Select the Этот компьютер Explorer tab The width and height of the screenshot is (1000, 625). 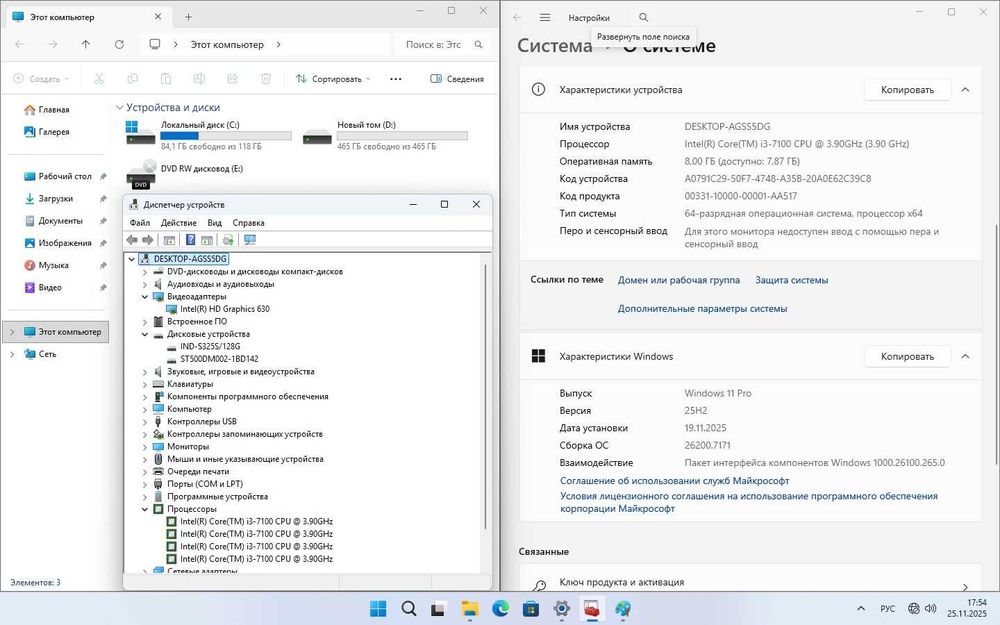88,17
